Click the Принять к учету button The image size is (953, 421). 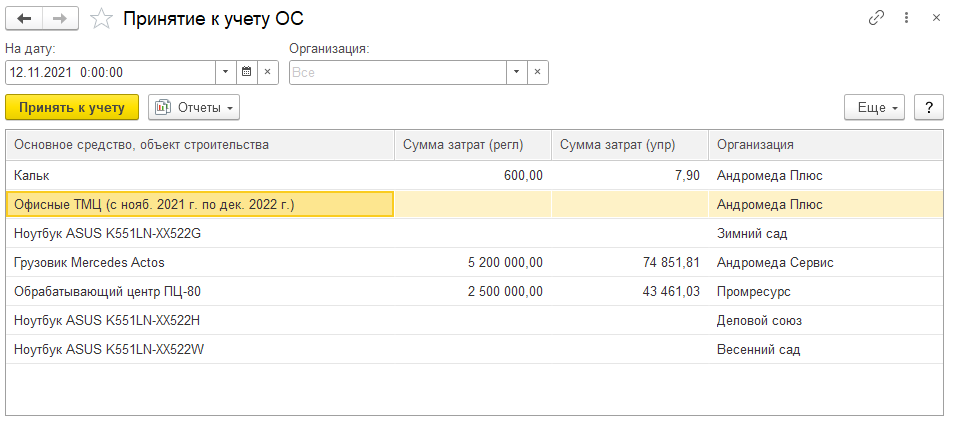[72, 107]
